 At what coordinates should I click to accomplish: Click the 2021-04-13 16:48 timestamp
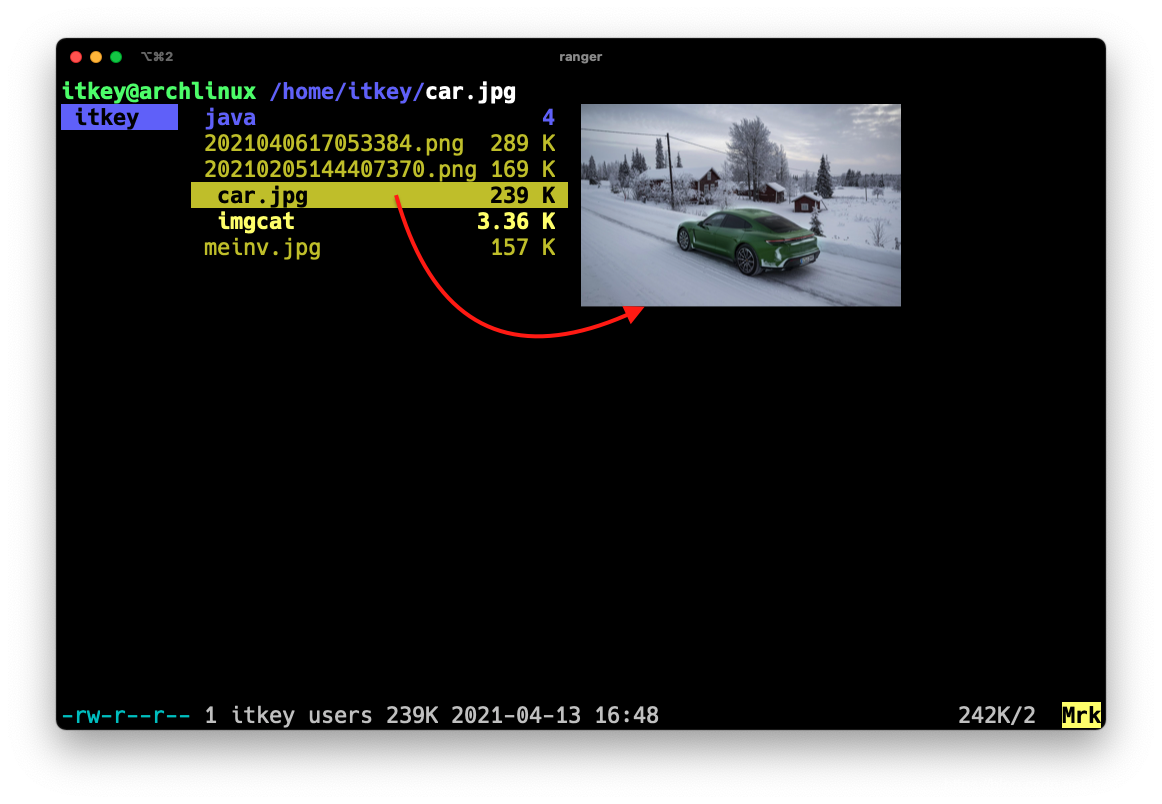click(x=554, y=715)
